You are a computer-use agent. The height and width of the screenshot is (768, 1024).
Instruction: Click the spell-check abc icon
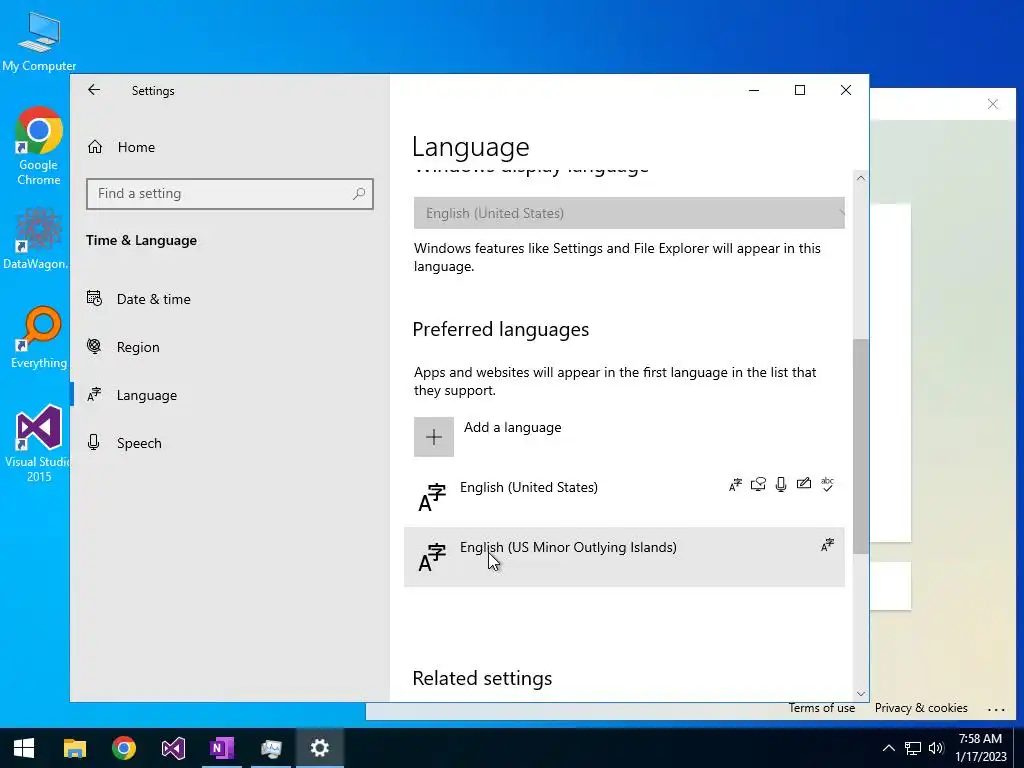click(827, 484)
